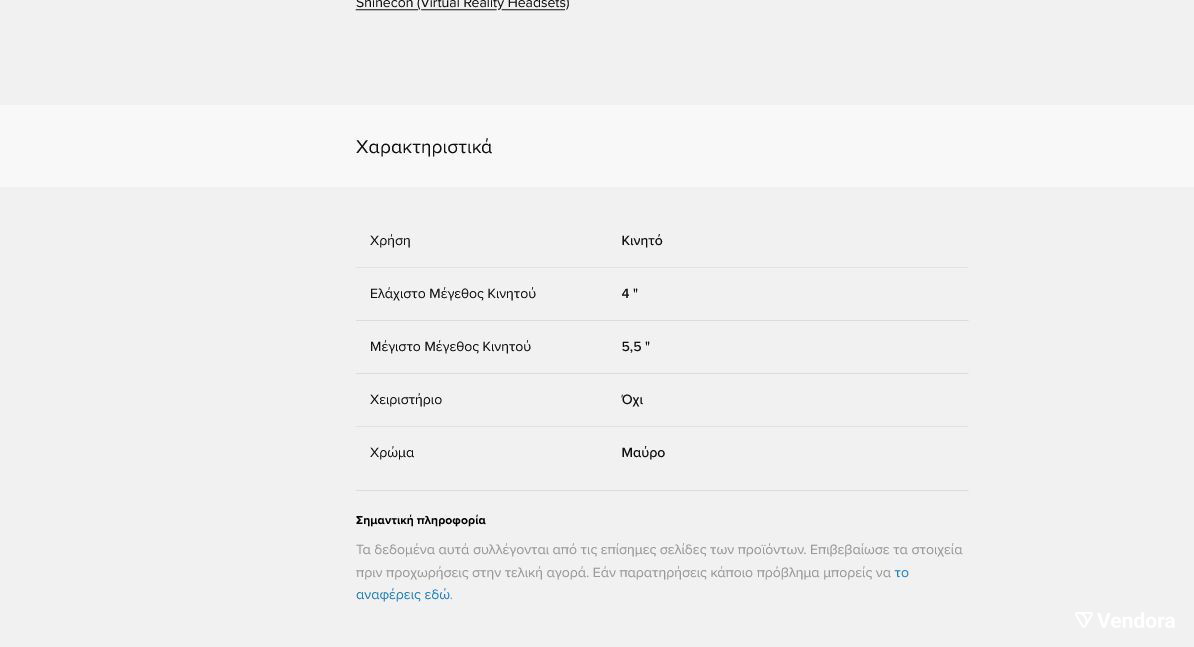Click the Vendora watermark logo icon
The height and width of the screenshot is (647, 1194).
pos(1084,620)
